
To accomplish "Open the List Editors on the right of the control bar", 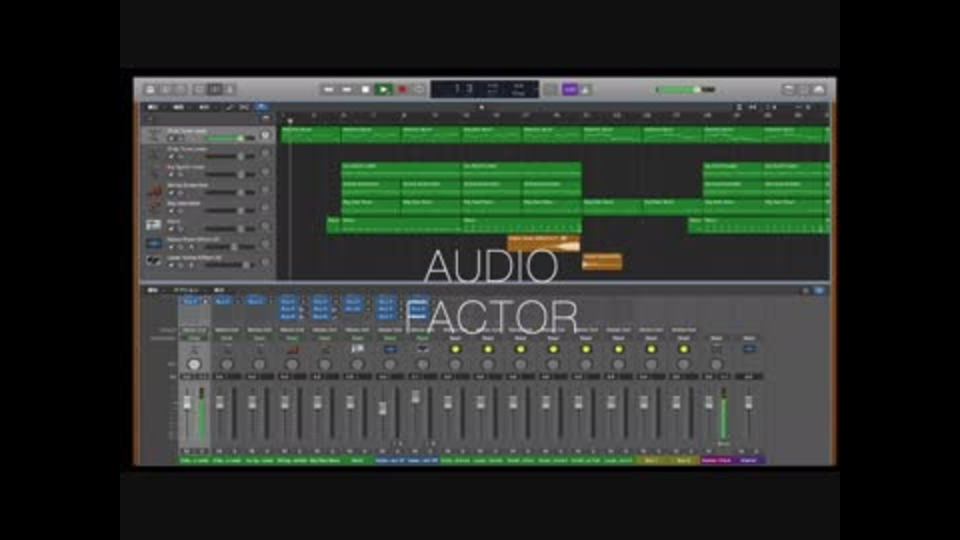I will (x=789, y=89).
